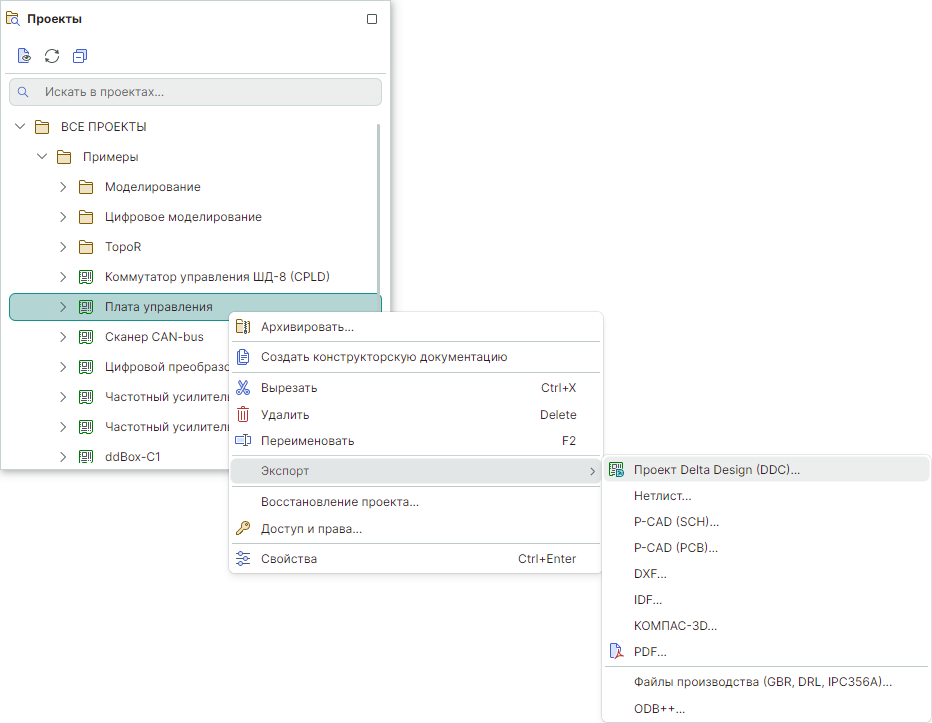Click the key icon for Доступ и права
Viewport: 932px width, 723px height.
[x=242, y=529]
